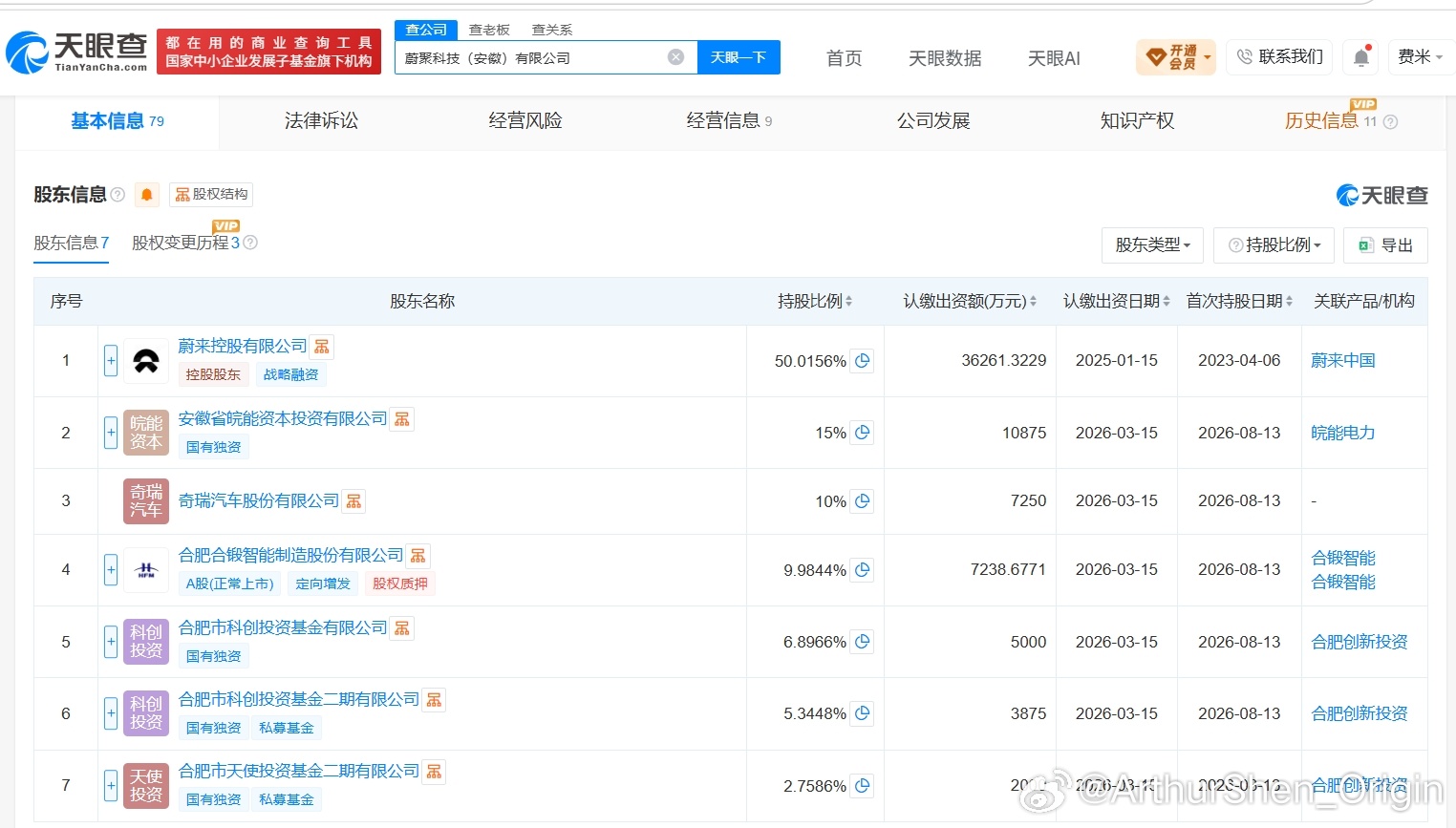Open the 股权结构 equity structure view
The width and height of the screenshot is (1456, 828).
[211, 195]
